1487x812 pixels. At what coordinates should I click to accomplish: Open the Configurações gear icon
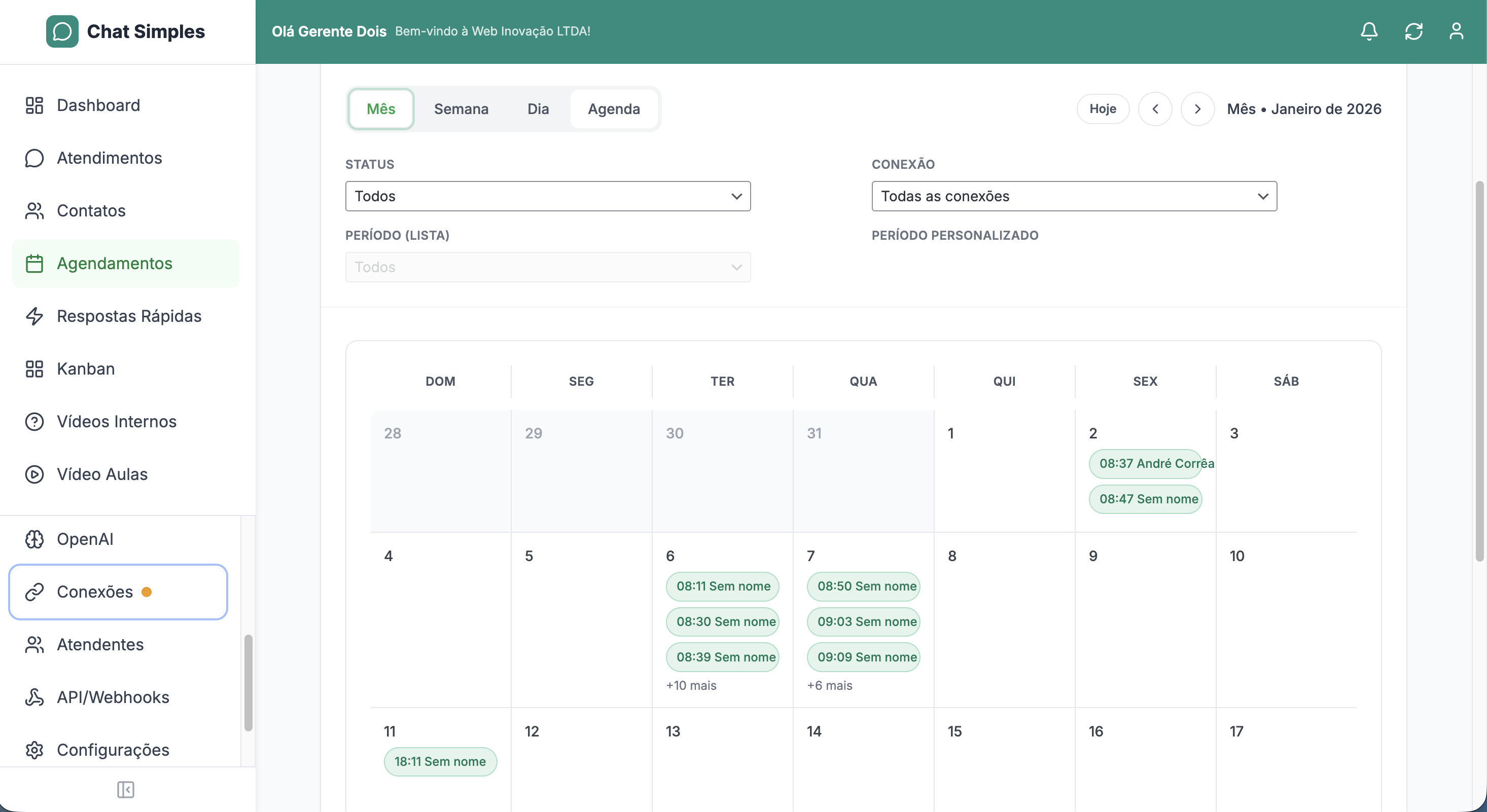click(x=33, y=750)
